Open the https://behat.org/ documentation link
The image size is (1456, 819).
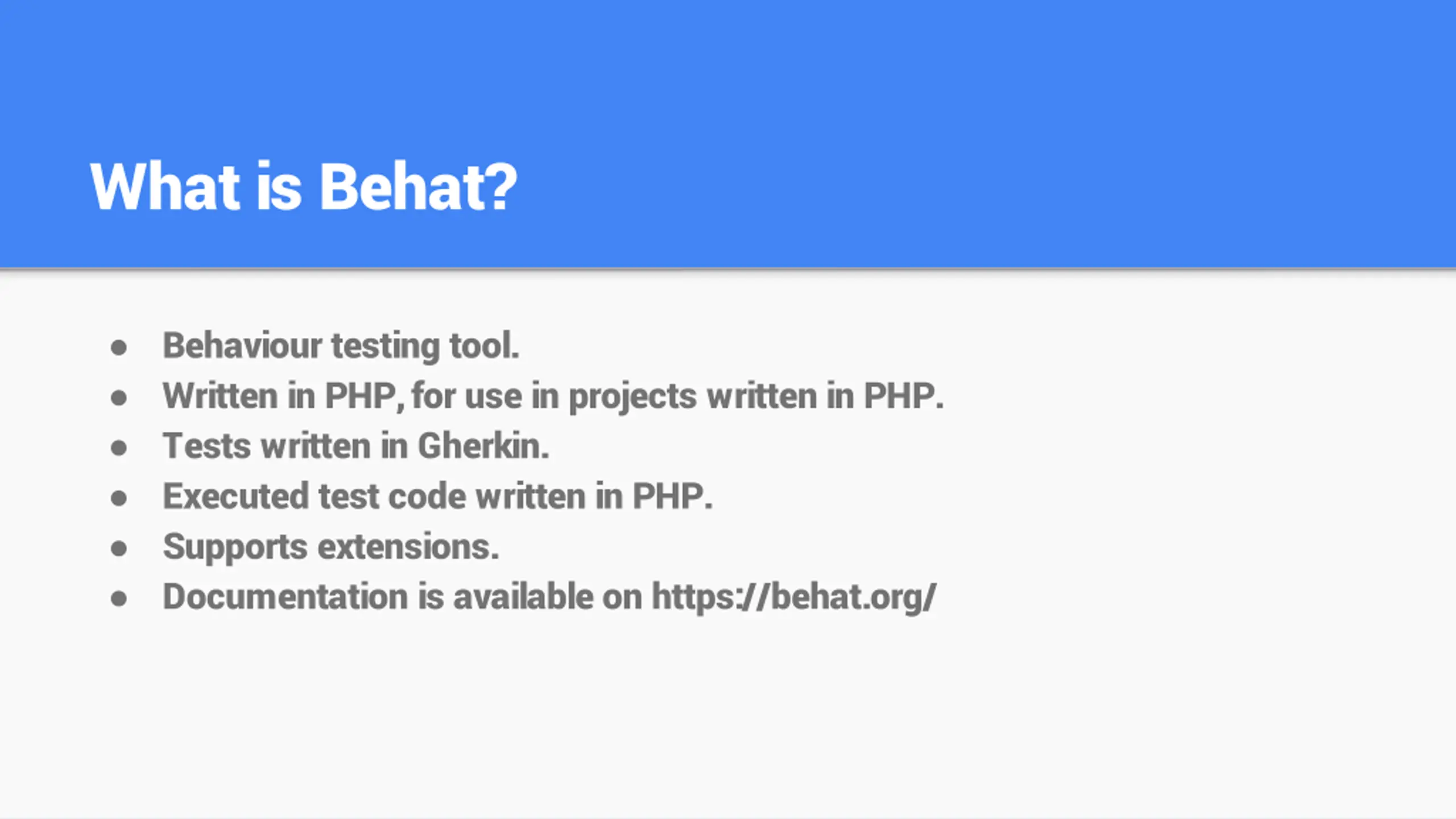point(793,597)
